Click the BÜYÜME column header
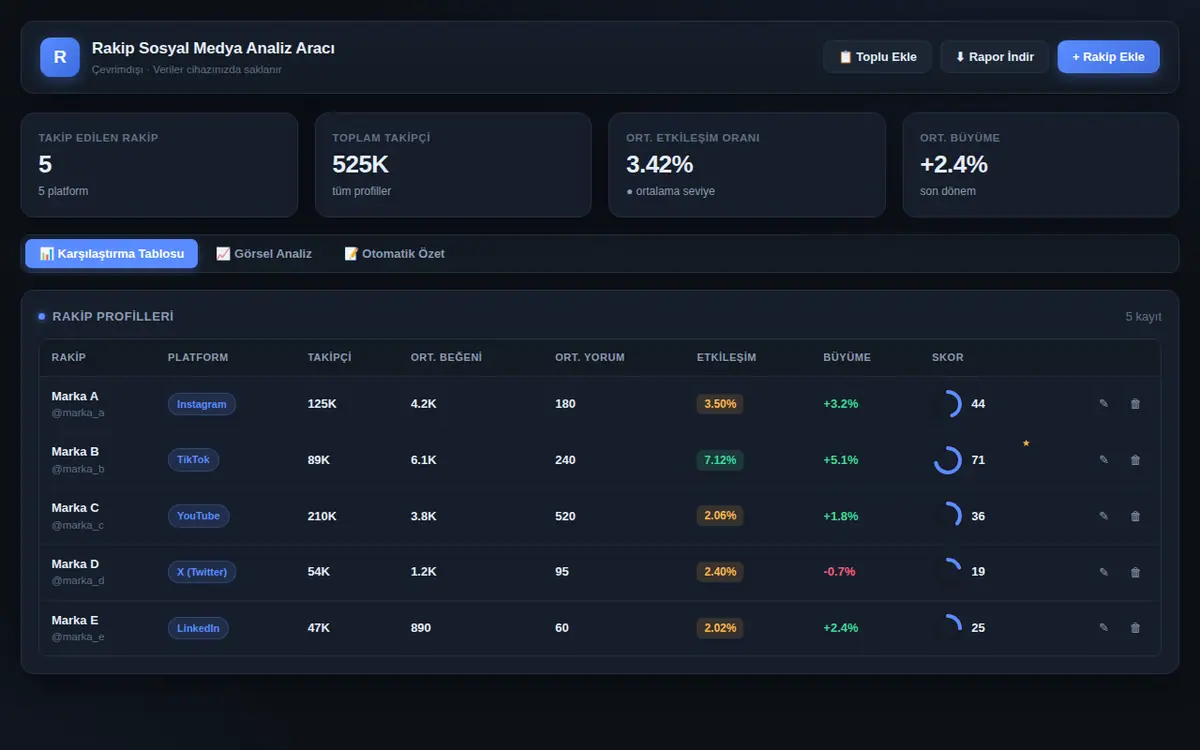 pos(847,358)
